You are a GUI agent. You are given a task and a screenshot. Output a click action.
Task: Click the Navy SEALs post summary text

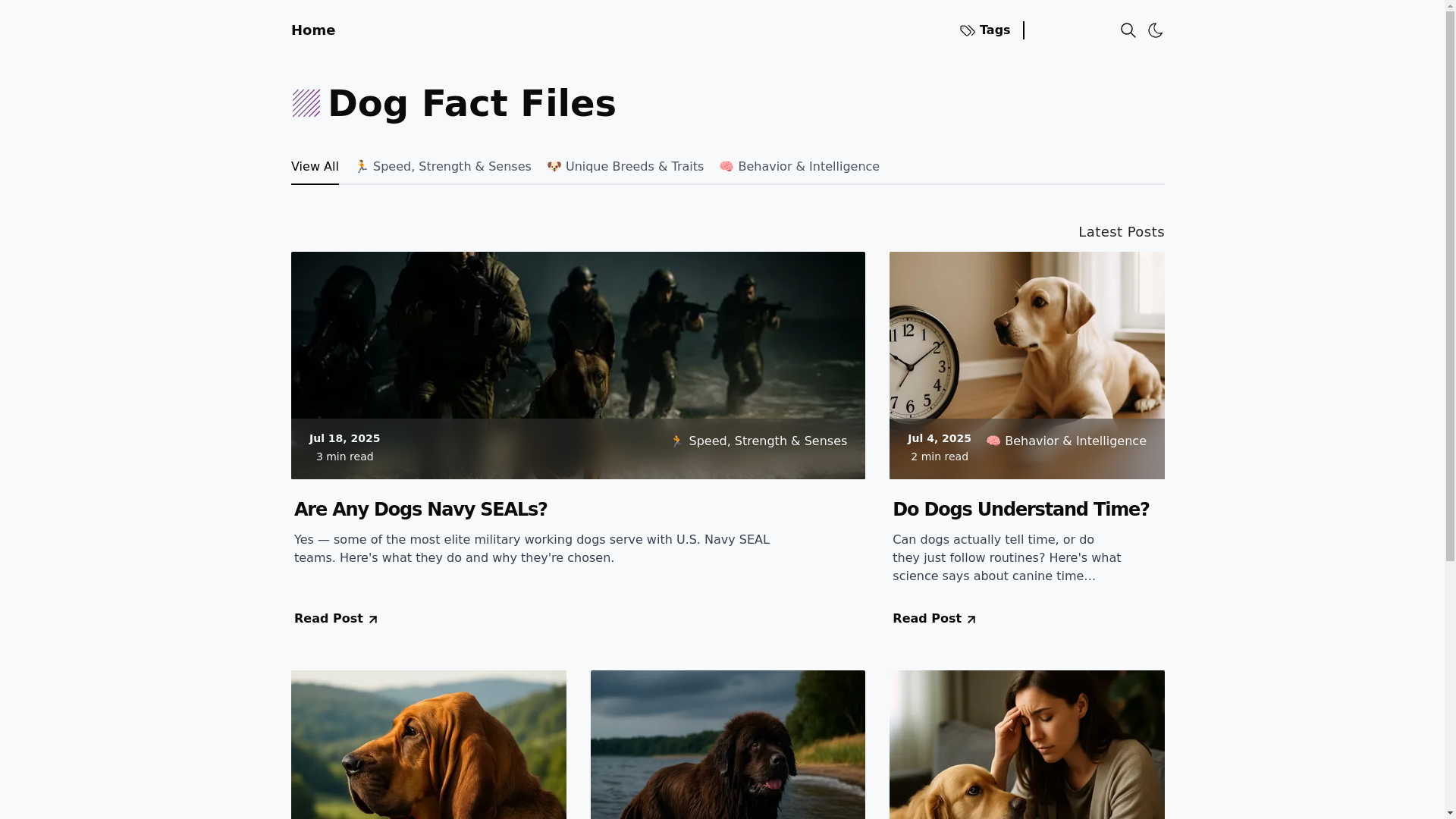pos(532,549)
